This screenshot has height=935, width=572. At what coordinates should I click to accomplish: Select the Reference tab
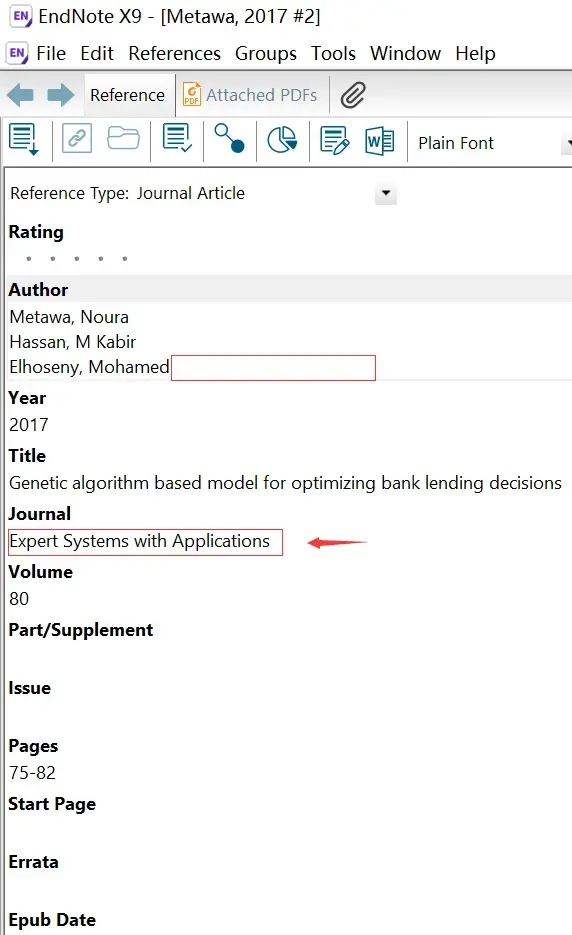click(x=128, y=95)
